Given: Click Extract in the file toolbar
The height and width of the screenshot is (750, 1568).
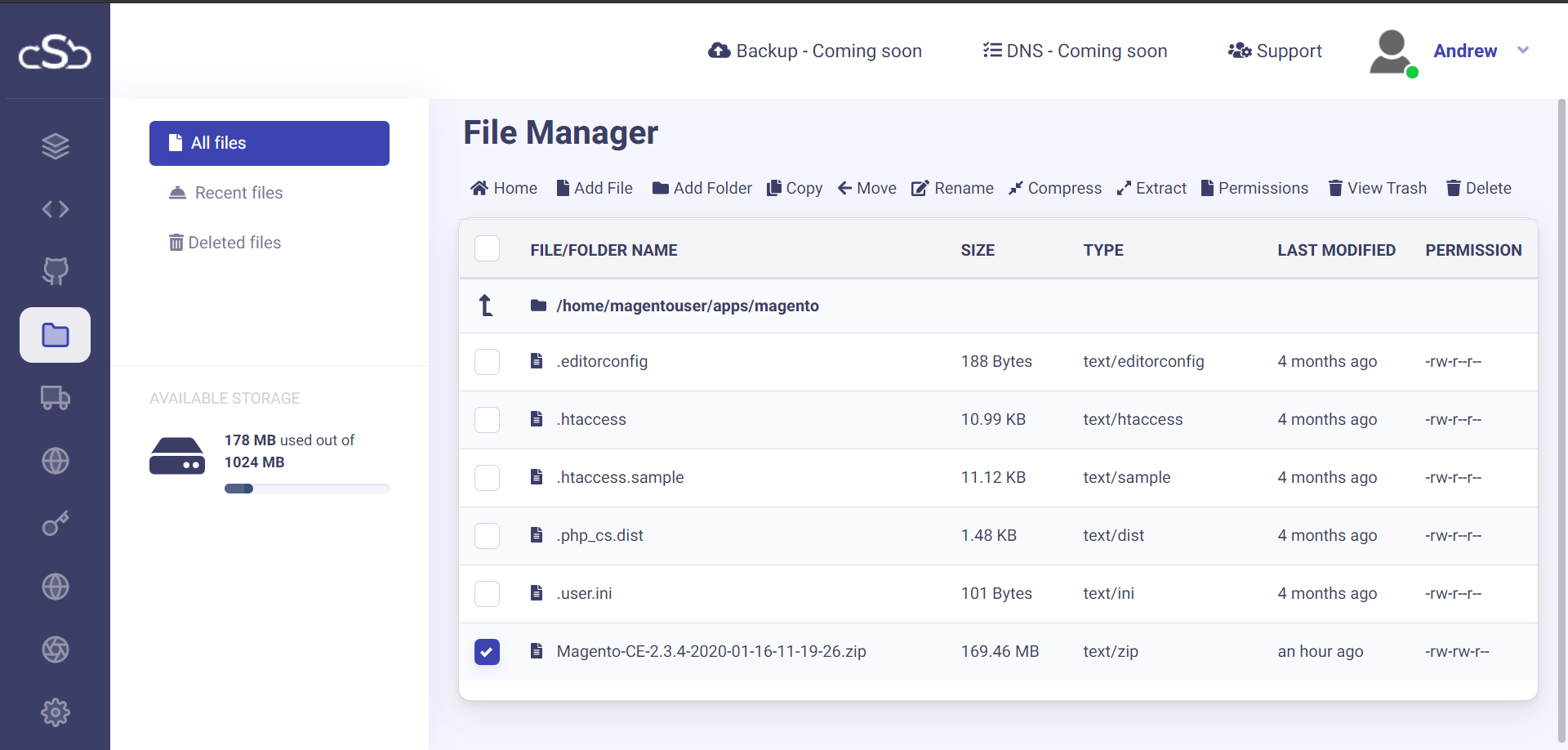Looking at the screenshot, I should pyautogui.click(x=1151, y=188).
